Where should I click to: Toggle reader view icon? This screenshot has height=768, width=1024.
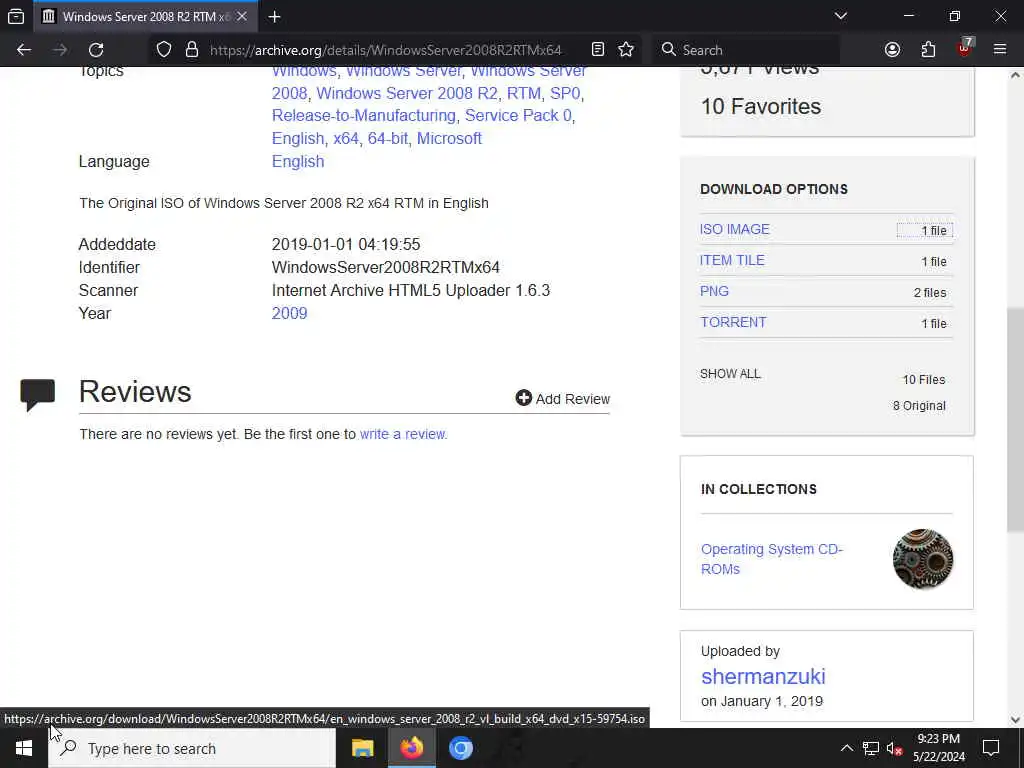click(598, 50)
